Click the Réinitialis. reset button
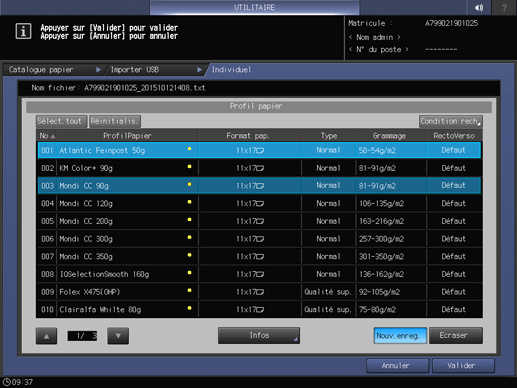Viewport: 517px width, 388px height. tap(115, 121)
